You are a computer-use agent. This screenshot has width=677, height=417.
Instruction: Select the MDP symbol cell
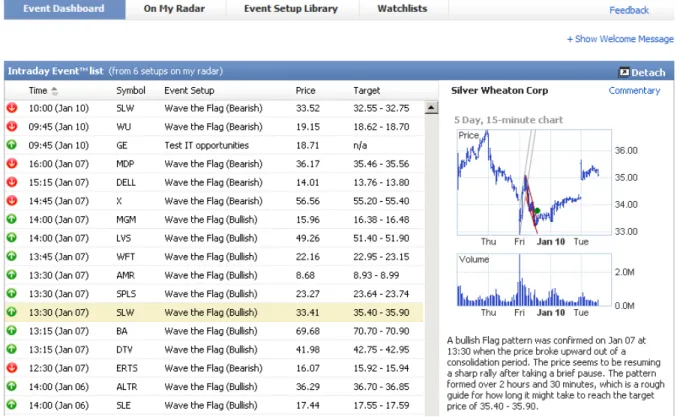click(x=125, y=164)
